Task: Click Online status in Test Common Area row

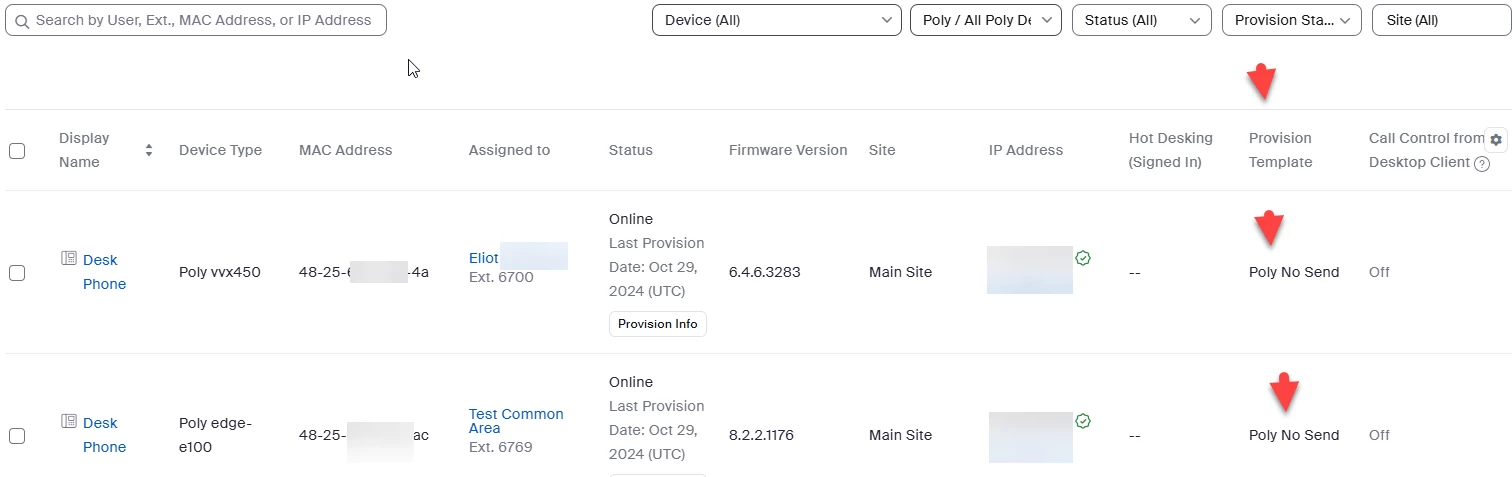Action: [x=631, y=382]
